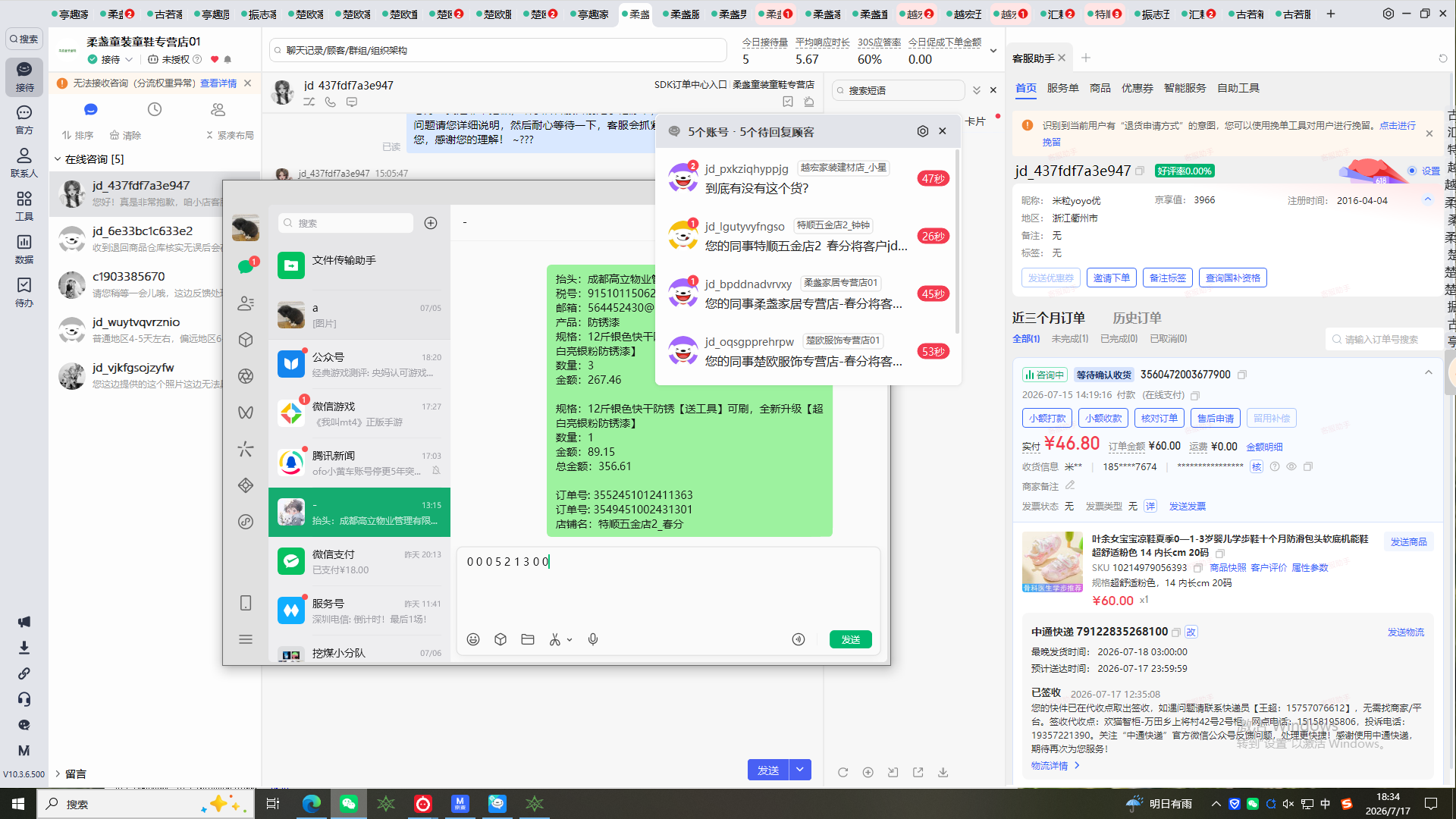Copy the order number 3560472003677900
The height and width of the screenshot is (819, 1456).
(x=1242, y=375)
